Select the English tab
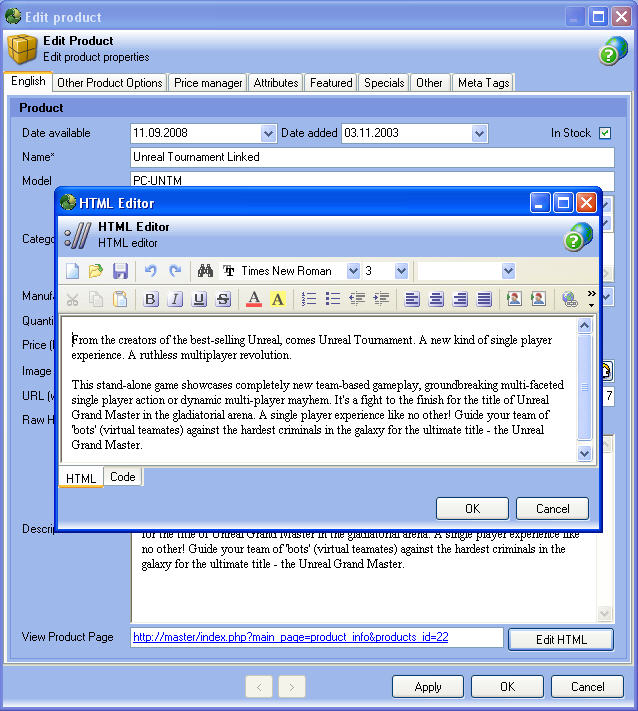The height and width of the screenshot is (711, 638). 28,82
